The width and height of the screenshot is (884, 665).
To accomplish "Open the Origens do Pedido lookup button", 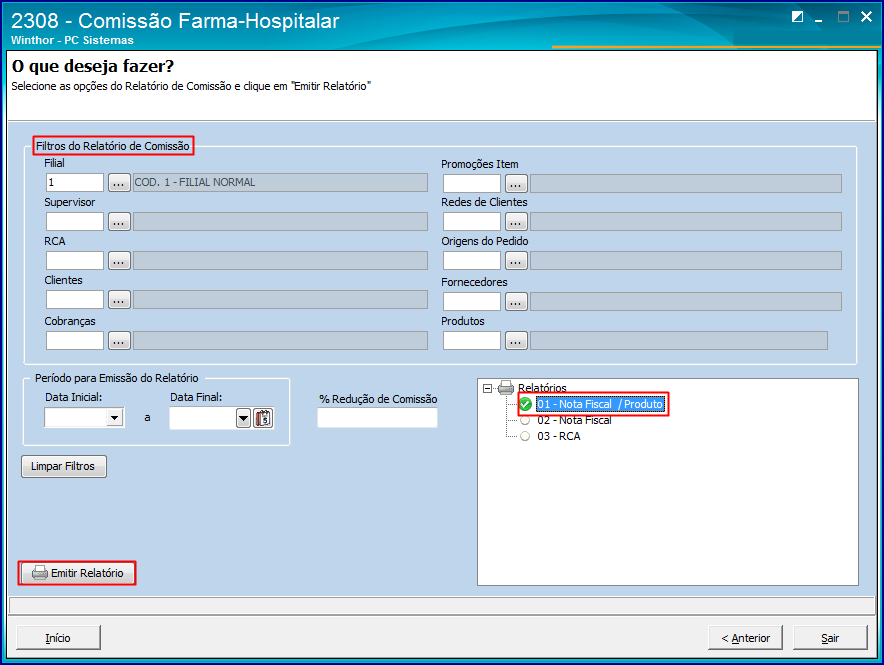I will (x=516, y=260).
